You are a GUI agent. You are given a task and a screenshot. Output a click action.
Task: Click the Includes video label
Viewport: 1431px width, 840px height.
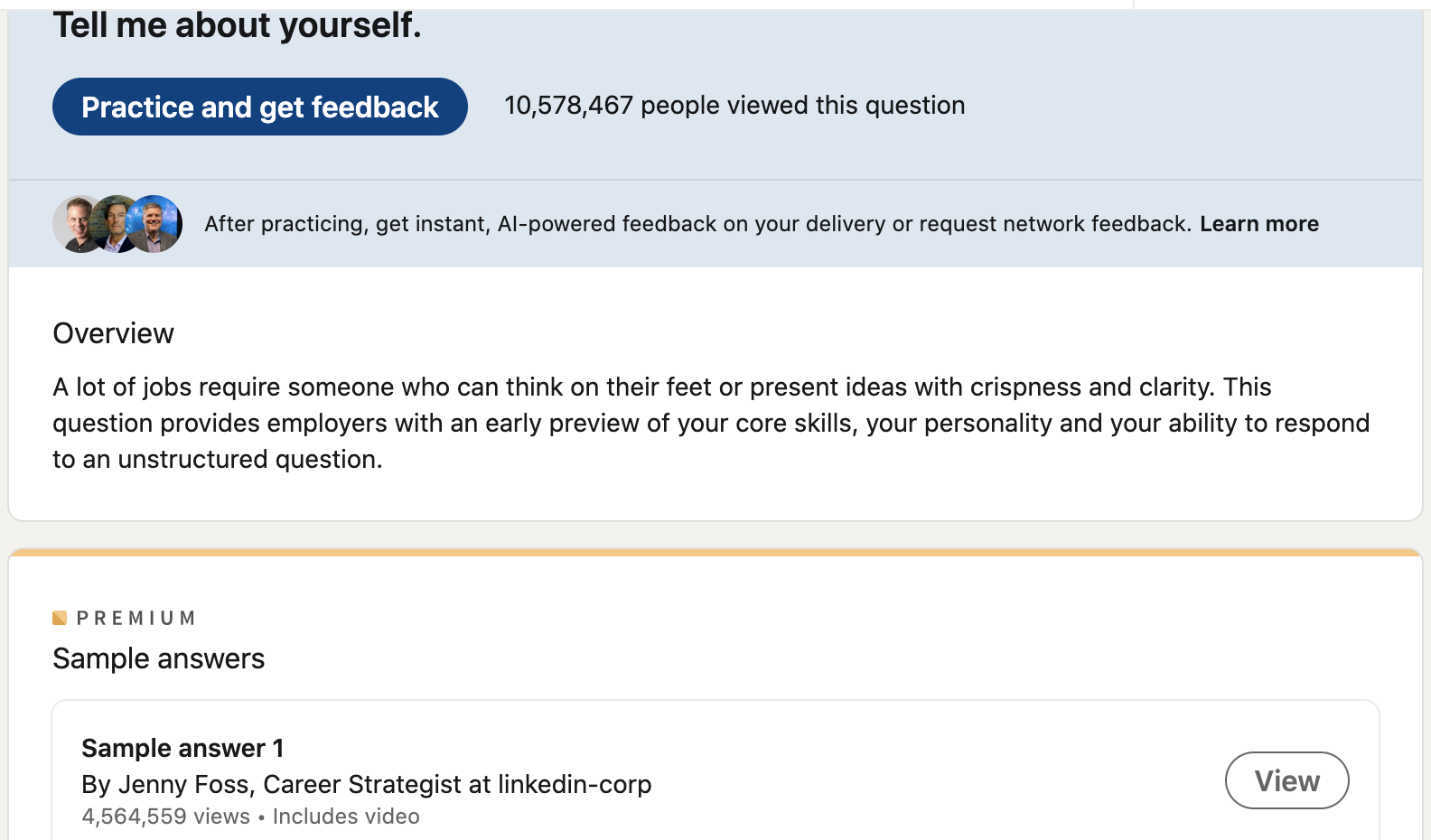coord(346,817)
